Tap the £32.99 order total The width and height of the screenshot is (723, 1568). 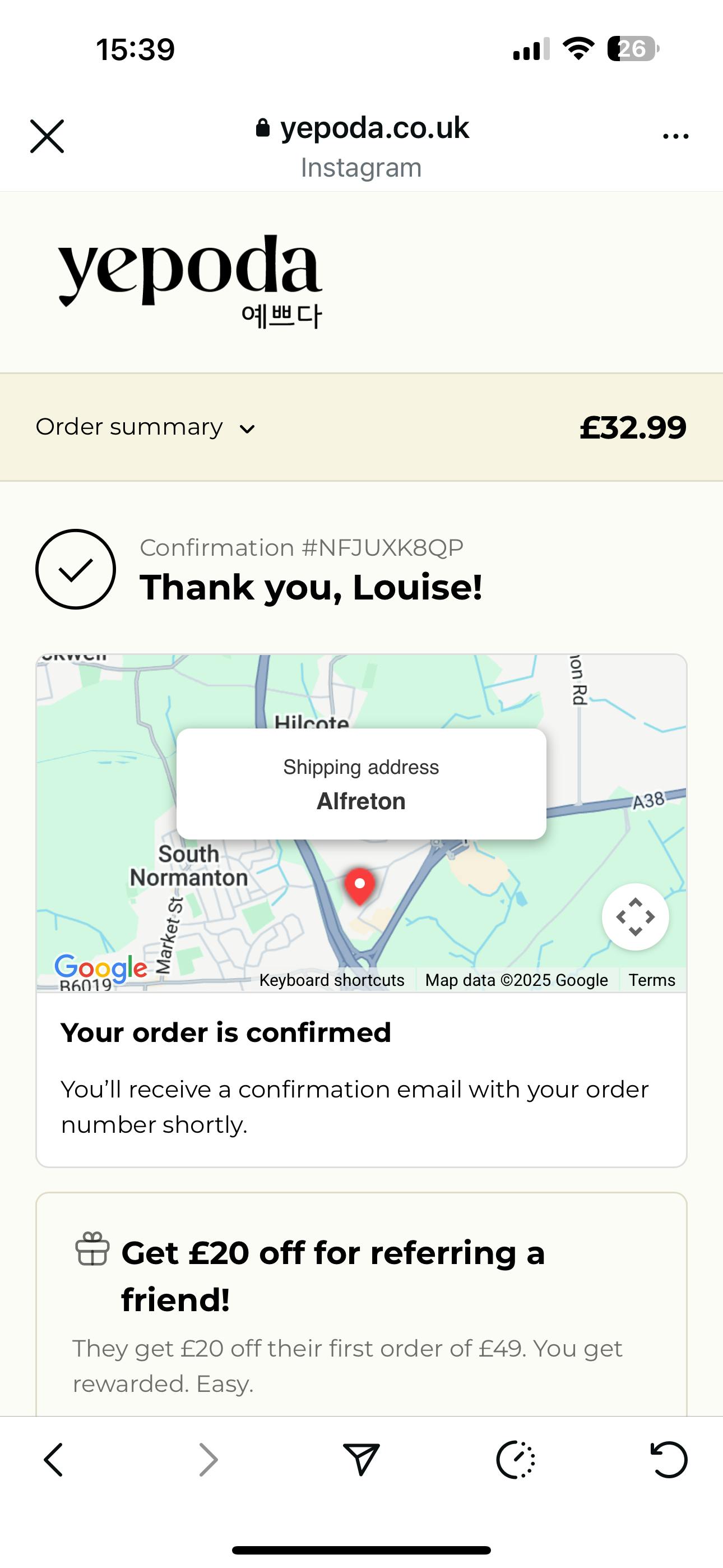click(x=632, y=427)
